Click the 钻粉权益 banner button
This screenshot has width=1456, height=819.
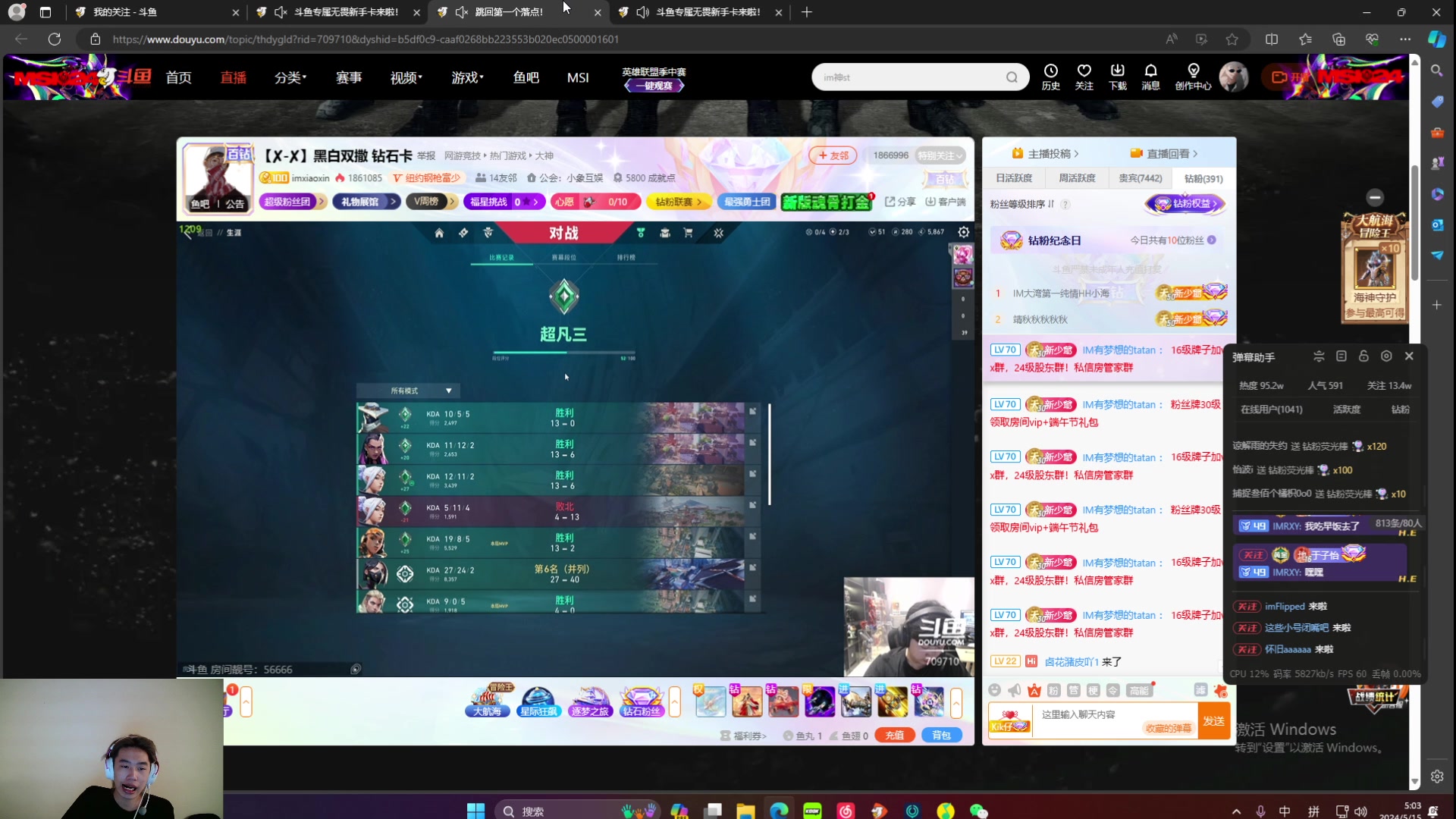pos(1185,203)
